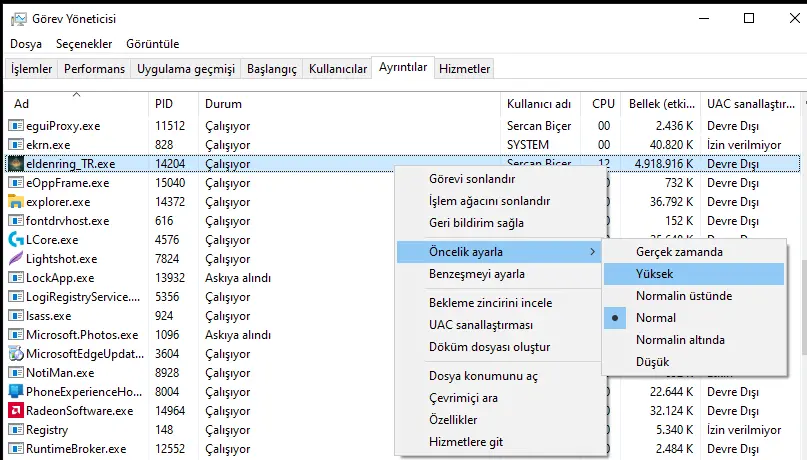Choose Çevrimiçi ara
The image size is (807, 460).
[499, 398]
